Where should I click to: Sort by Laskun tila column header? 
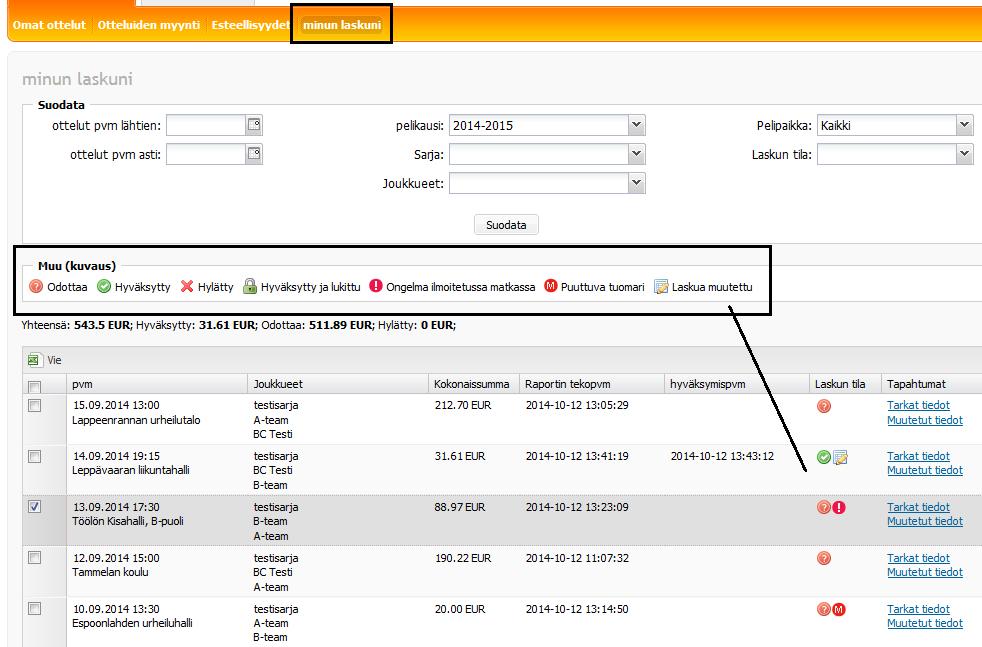(845, 384)
